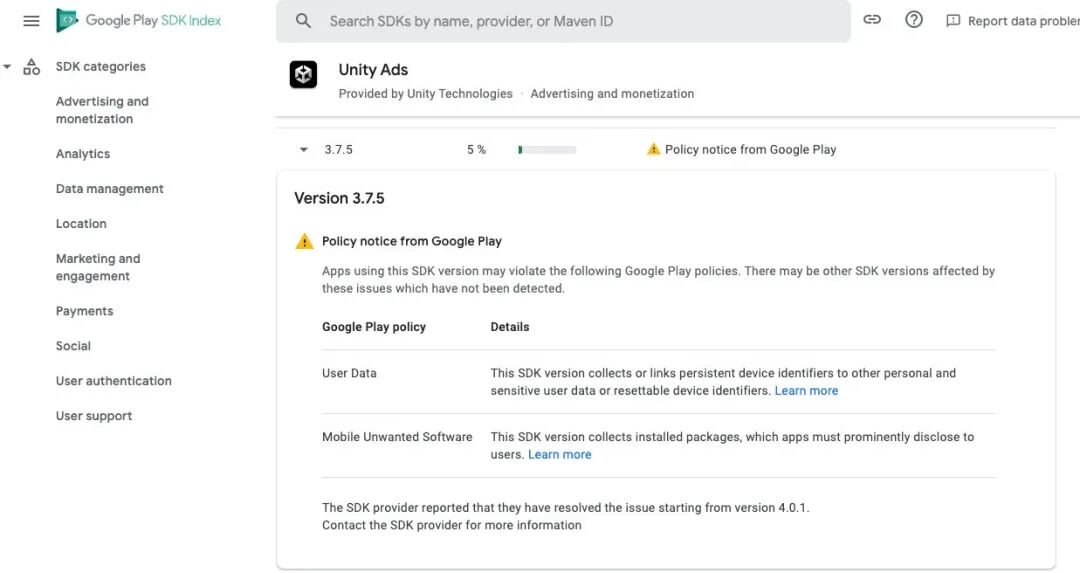Click User Data policy cell
The height and width of the screenshot is (573, 1080).
[x=349, y=373]
